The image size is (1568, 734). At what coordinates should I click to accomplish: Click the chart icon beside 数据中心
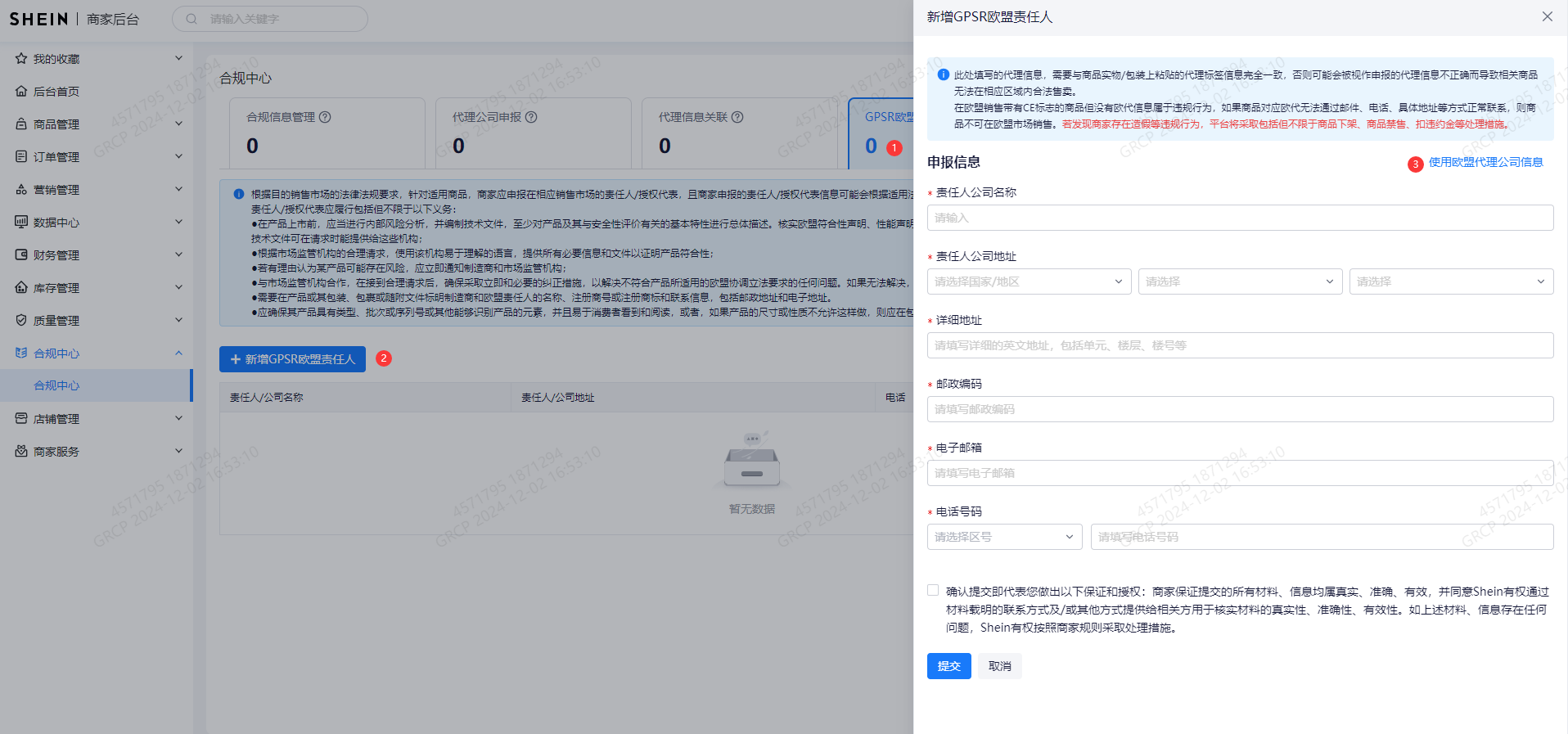(21, 222)
